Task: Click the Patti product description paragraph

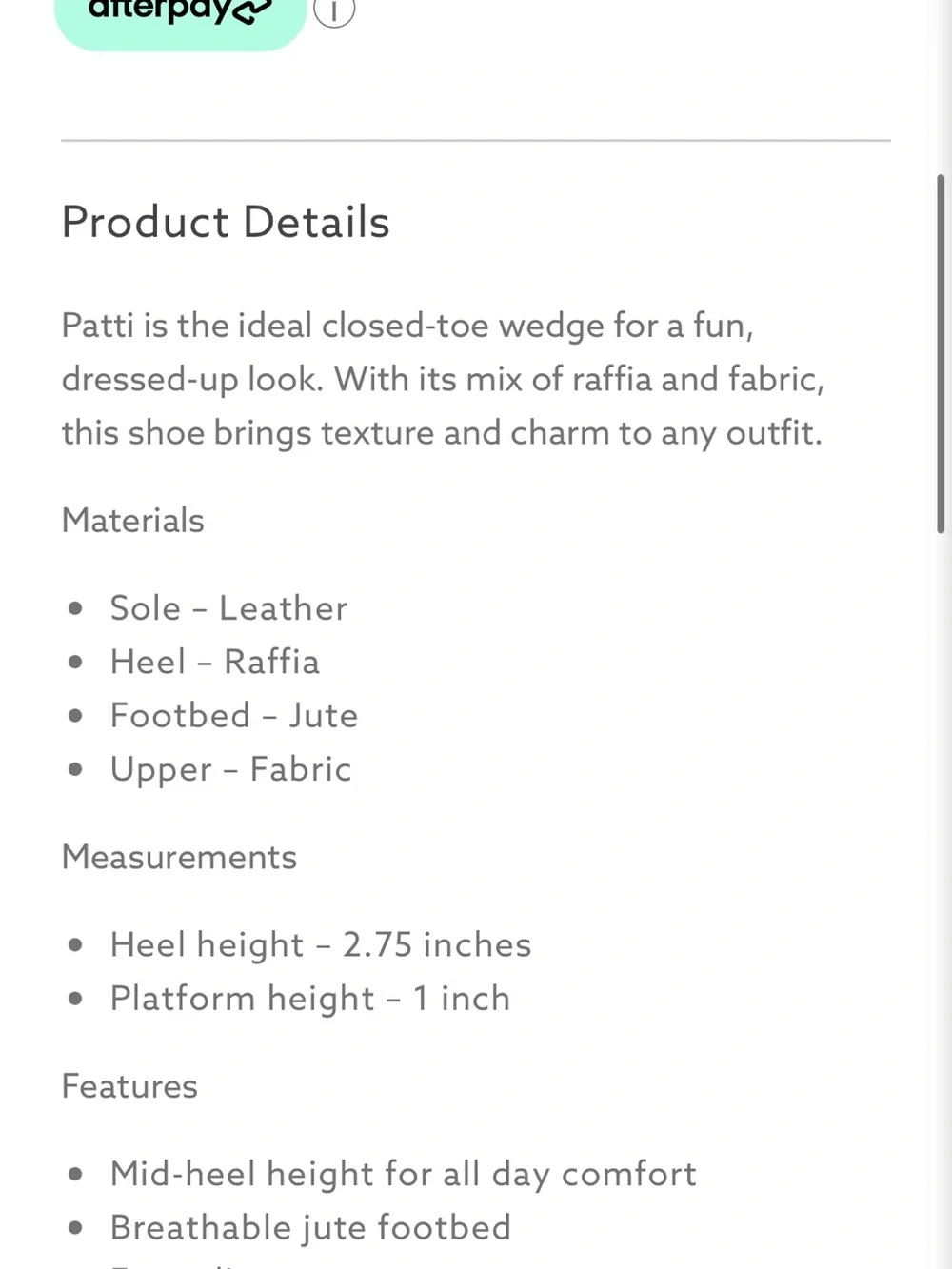Action: pyautogui.click(x=443, y=379)
